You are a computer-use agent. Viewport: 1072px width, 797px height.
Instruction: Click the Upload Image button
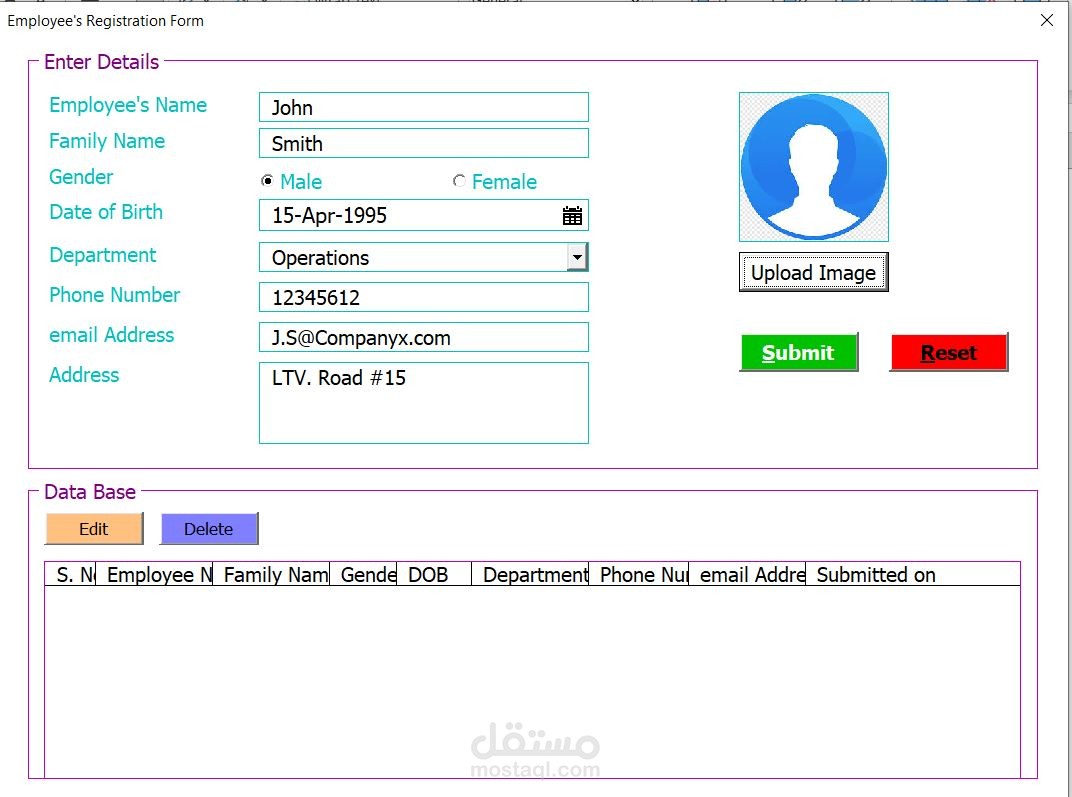tap(814, 272)
